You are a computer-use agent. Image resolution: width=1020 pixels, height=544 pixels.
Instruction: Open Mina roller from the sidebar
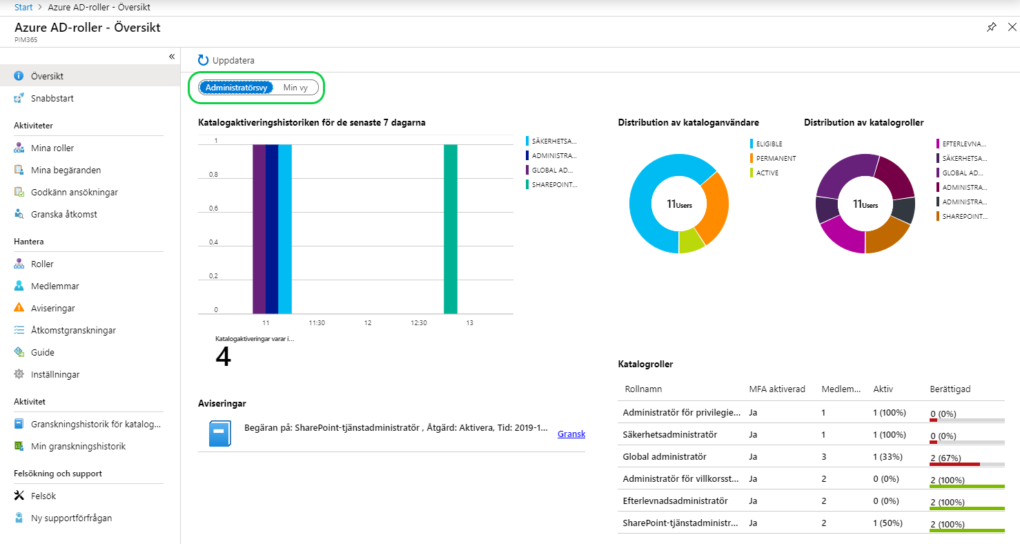click(x=52, y=148)
